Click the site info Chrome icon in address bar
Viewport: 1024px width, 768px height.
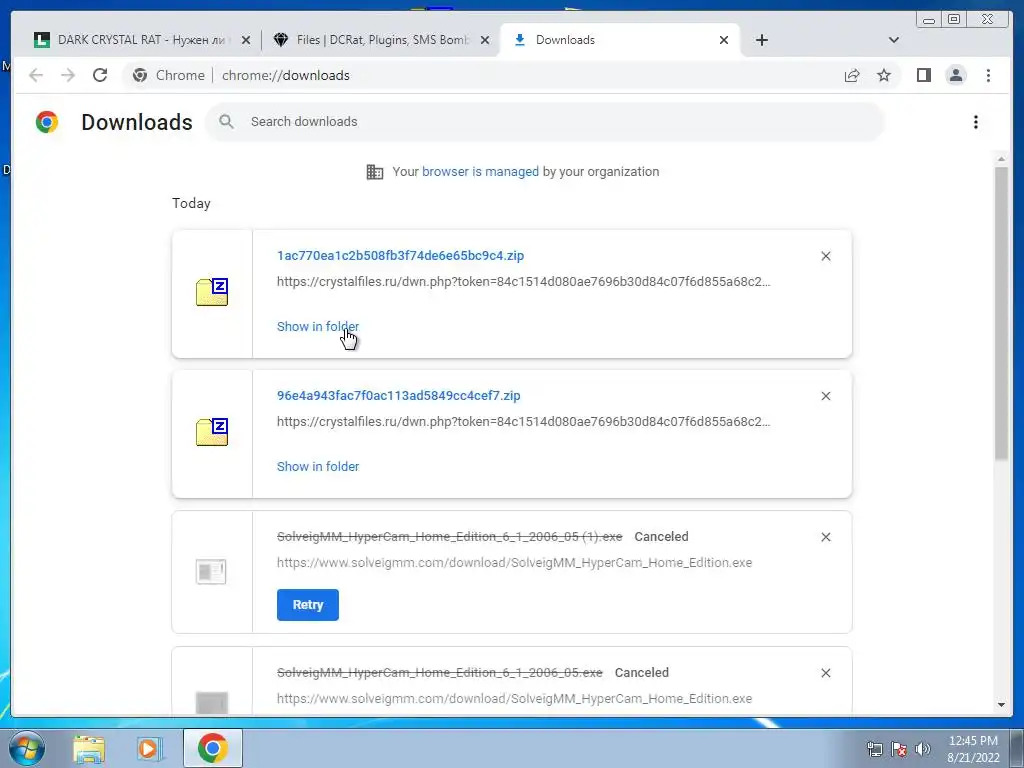pyautogui.click(x=140, y=75)
